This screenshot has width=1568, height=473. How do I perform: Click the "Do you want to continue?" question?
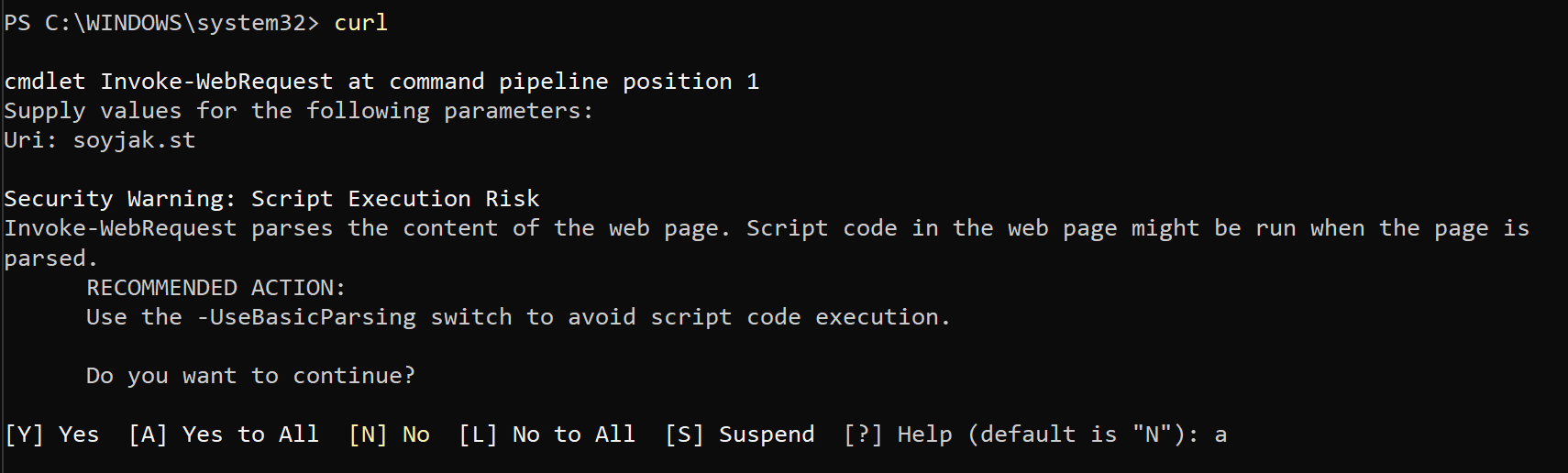(250, 376)
